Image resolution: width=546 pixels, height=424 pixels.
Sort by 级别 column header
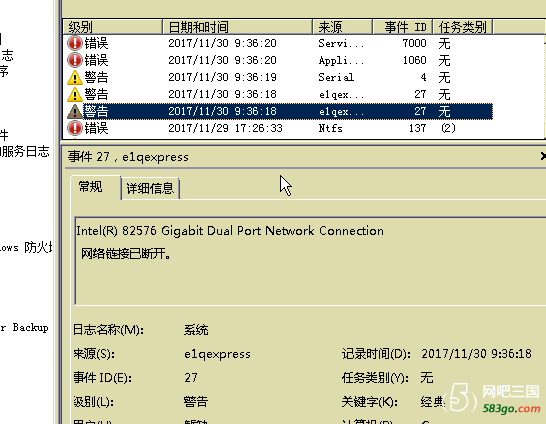coord(112,27)
